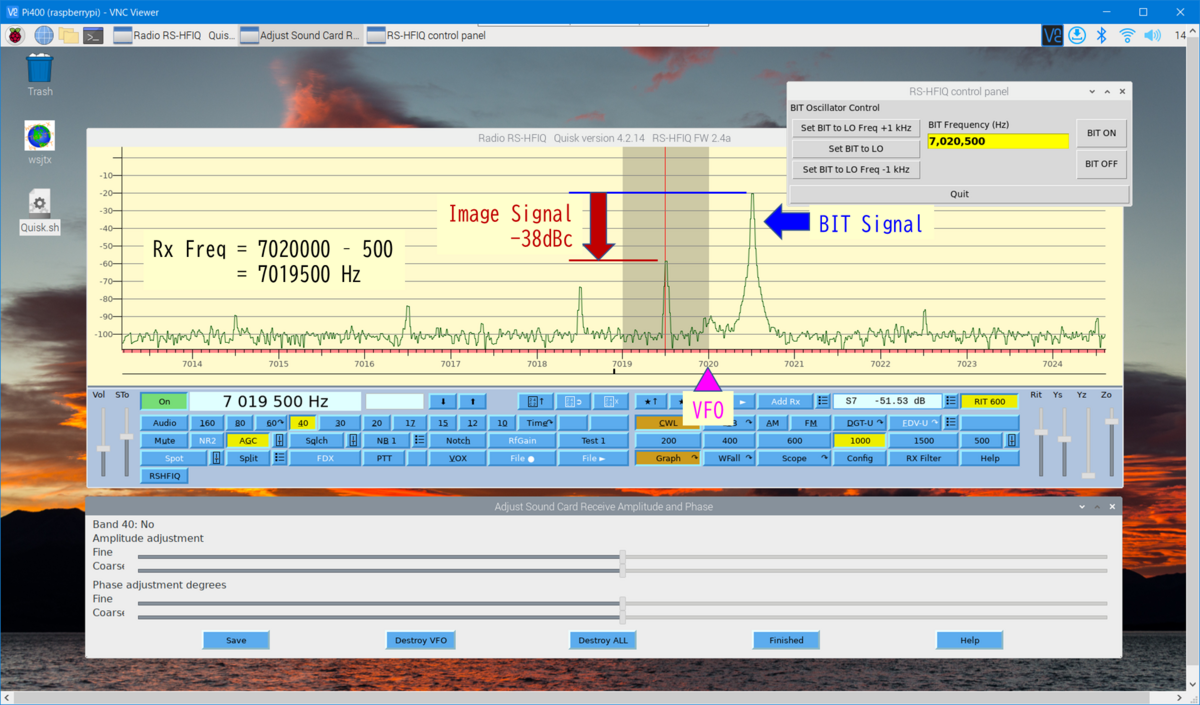
Task: Open the Sqlch level slider icon
Action: tap(353, 440)
